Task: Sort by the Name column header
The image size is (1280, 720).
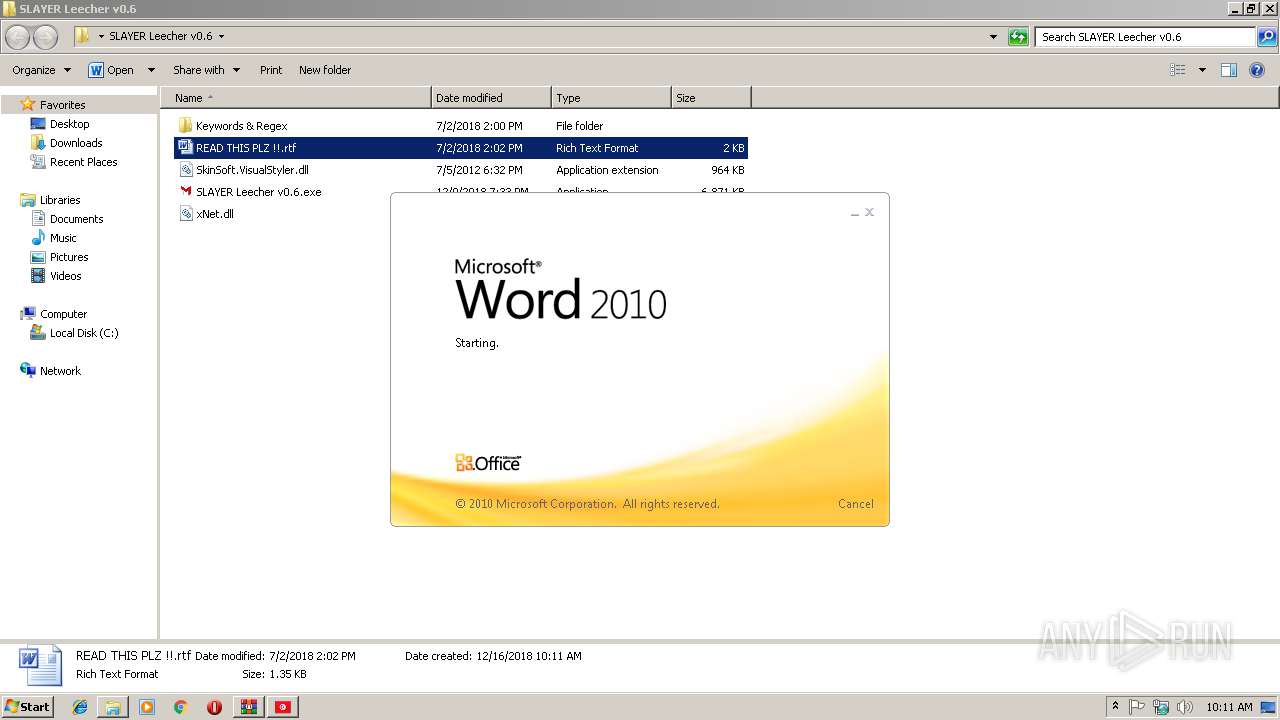Action: point(296,98)
